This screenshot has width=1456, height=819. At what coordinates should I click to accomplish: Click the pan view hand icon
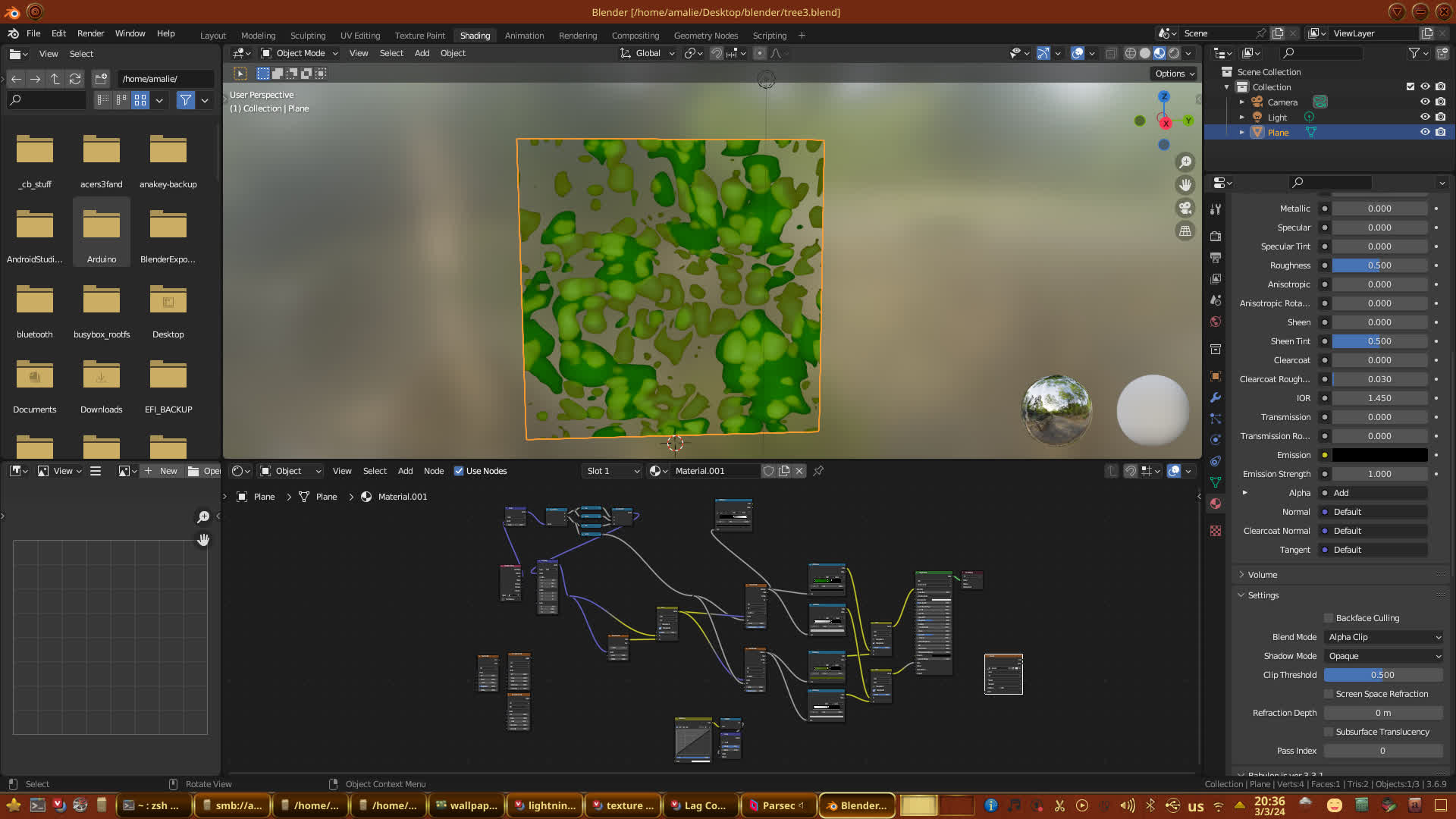point(1185,185)
